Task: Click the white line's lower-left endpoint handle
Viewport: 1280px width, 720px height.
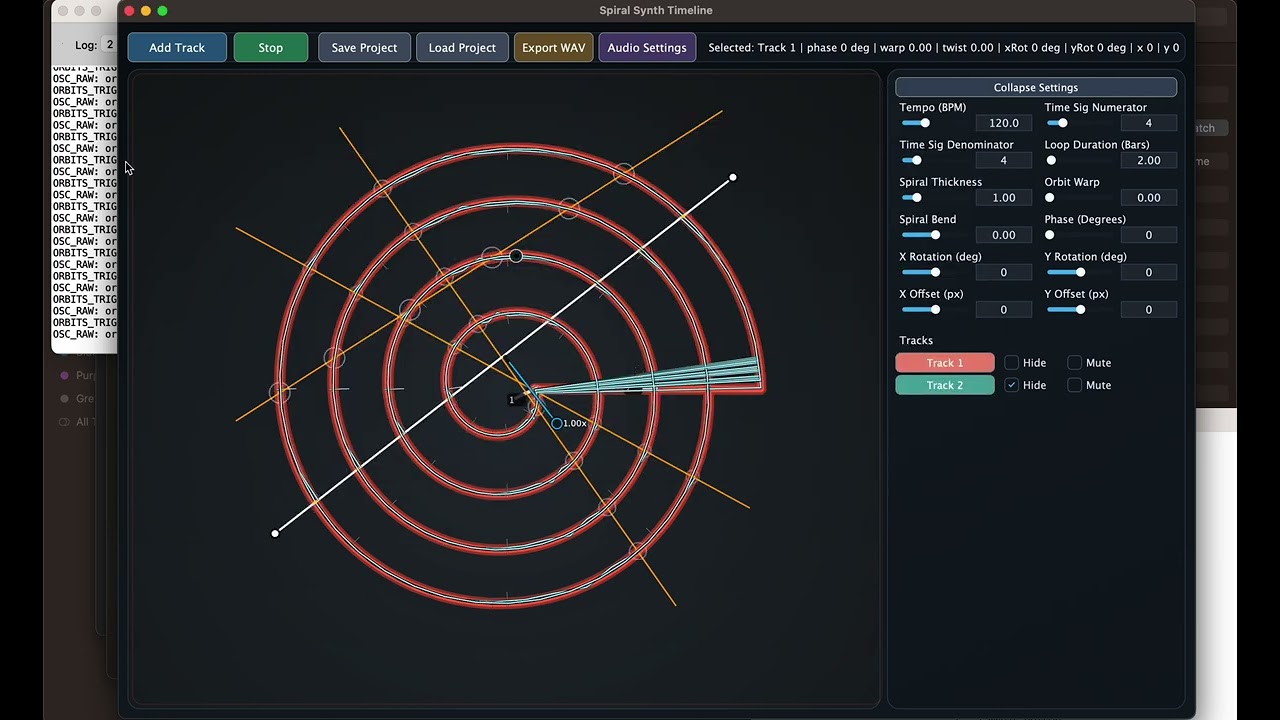Action: click(275, 533)
